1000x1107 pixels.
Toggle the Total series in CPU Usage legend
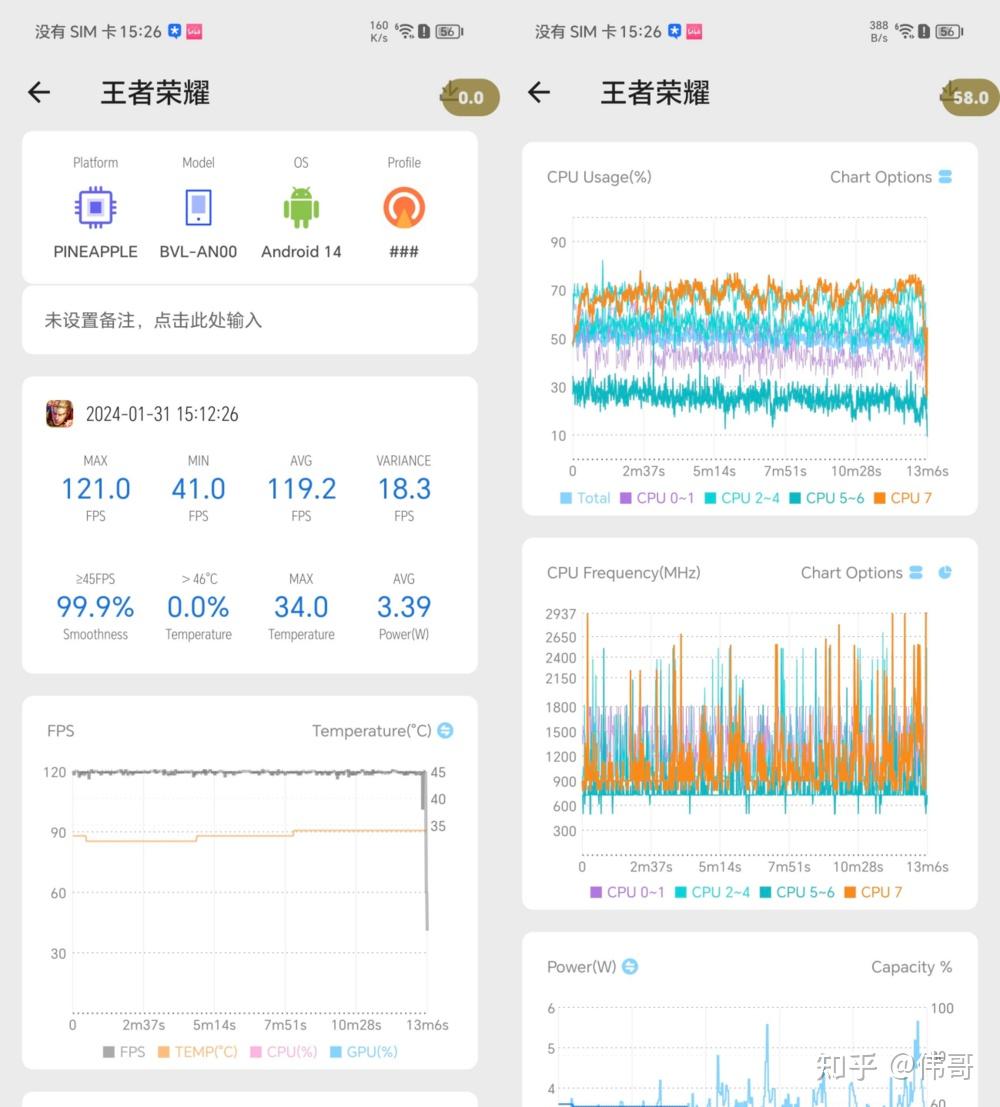point(585,497)
